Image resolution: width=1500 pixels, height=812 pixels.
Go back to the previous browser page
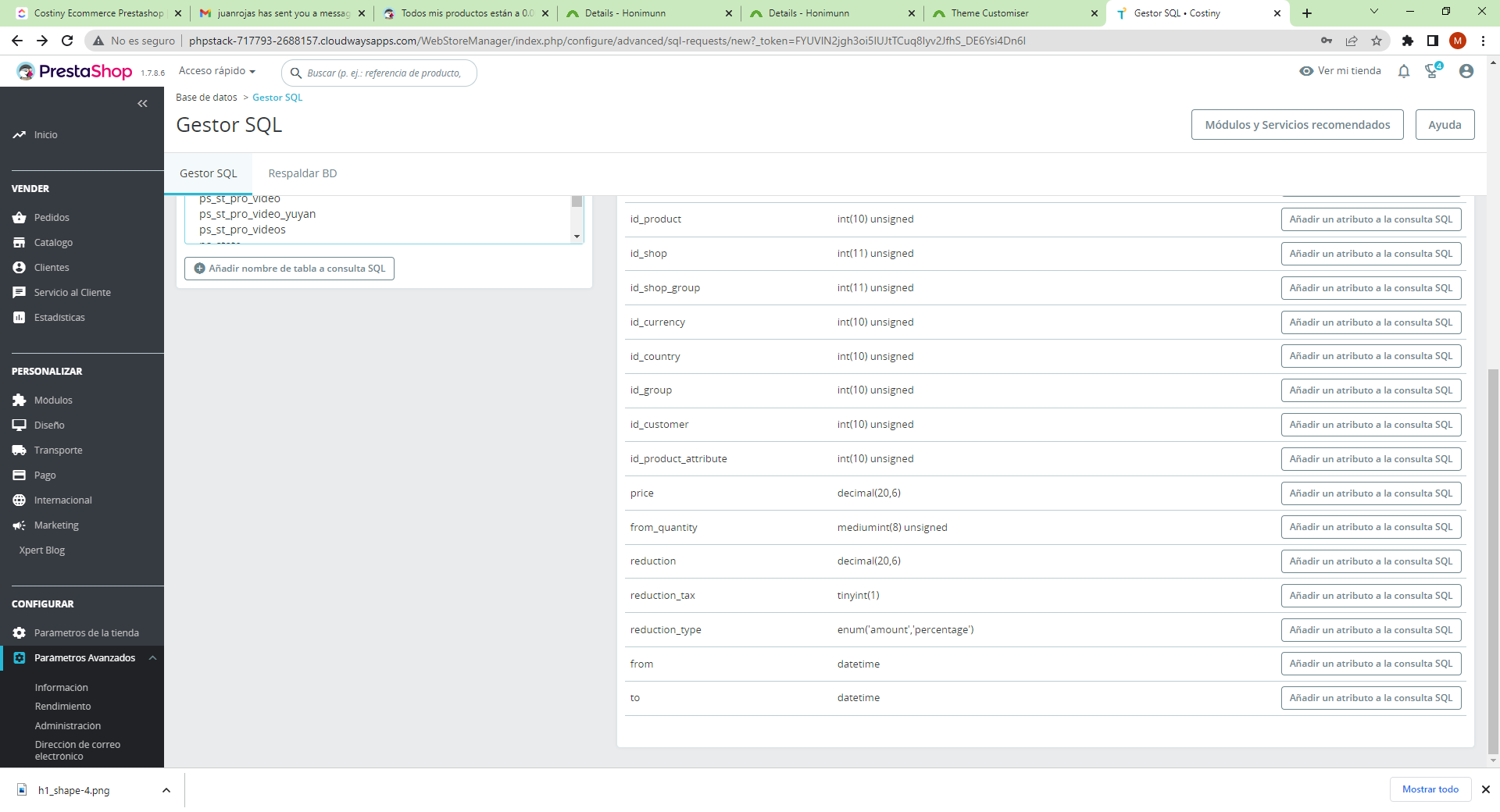[17, 41]
